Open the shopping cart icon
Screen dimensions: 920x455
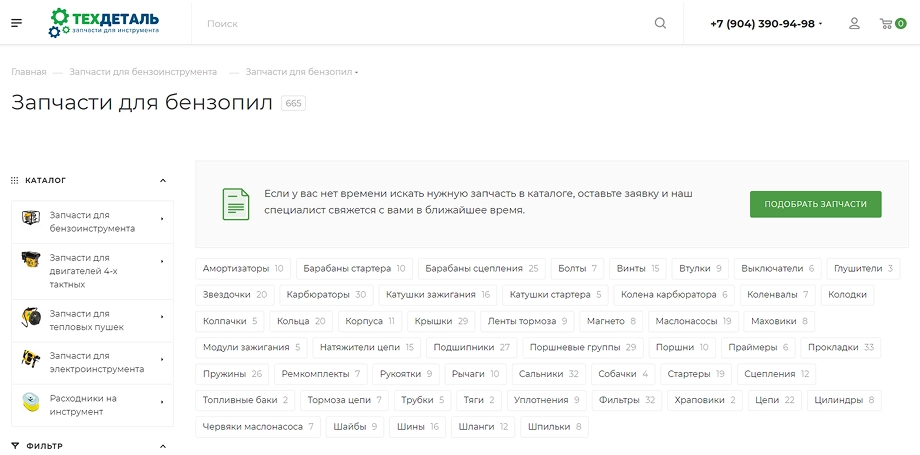pyautogui.click(x=886, y=23)
